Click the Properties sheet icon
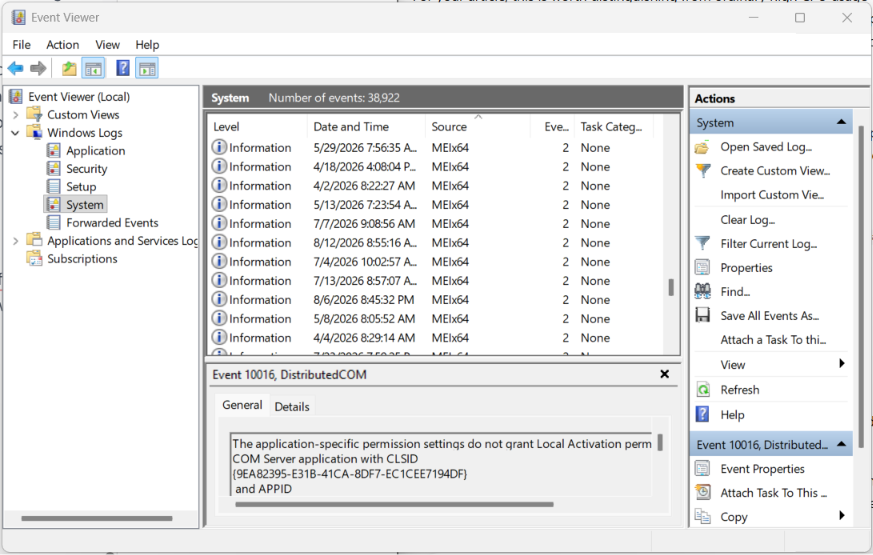This screenshot has height=555, width=873. pyautogui.click(x=703, y=268)
